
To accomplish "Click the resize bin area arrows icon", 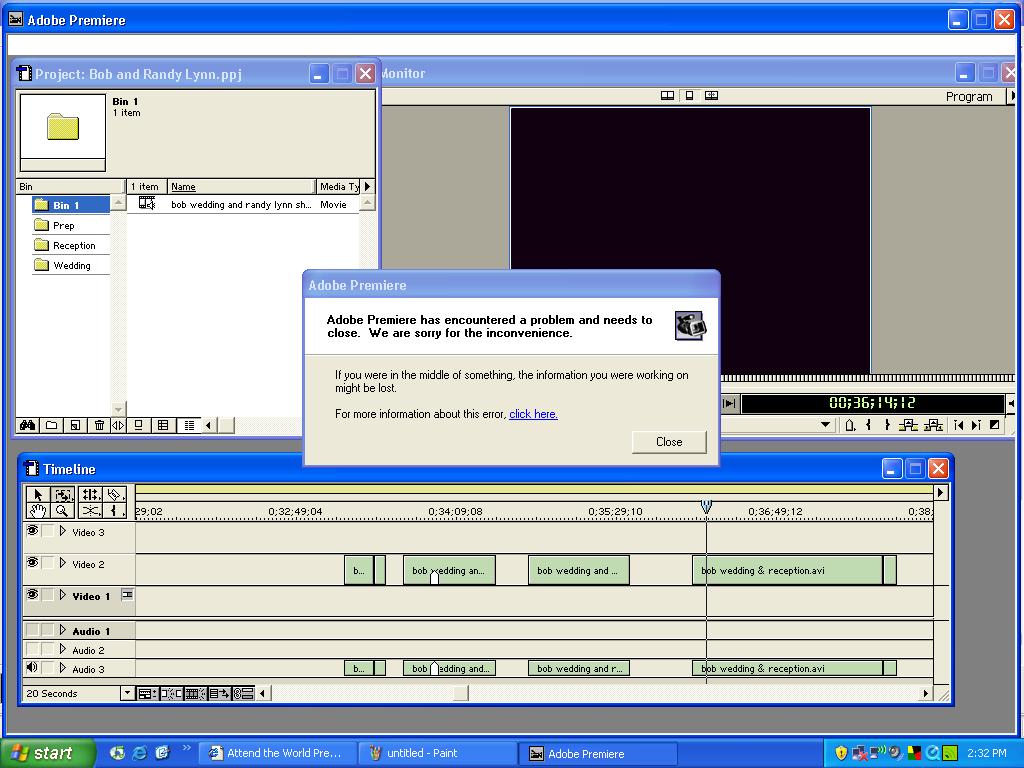I will pos(118,425).
